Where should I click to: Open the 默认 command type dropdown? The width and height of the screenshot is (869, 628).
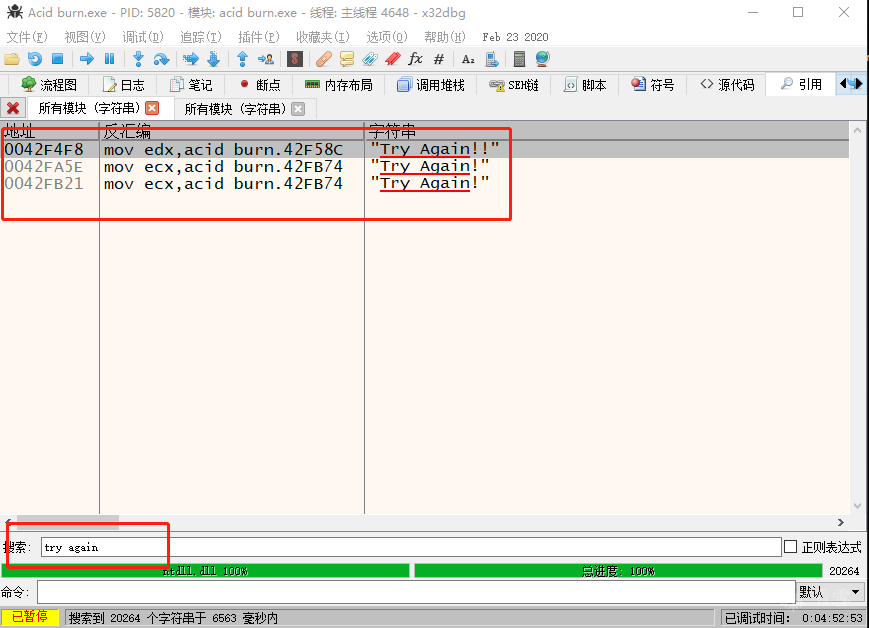pyautogui.click(x=830, y=592)
